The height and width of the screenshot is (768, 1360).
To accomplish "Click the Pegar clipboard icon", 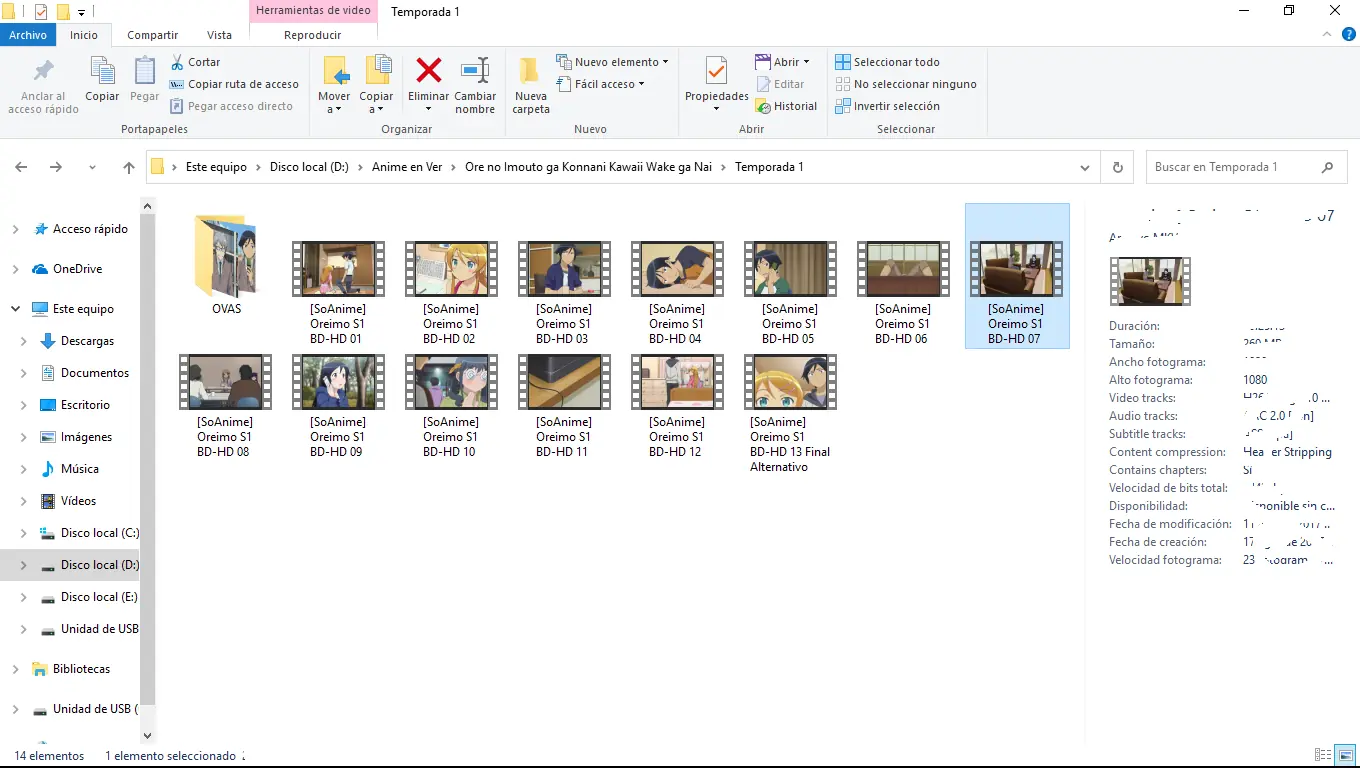I will [144, 79].
